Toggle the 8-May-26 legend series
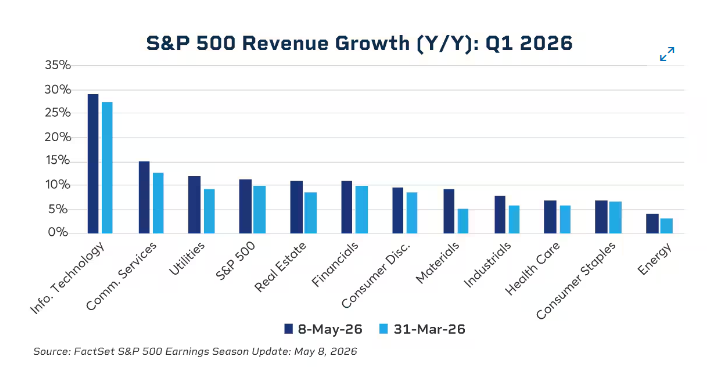 323,329
